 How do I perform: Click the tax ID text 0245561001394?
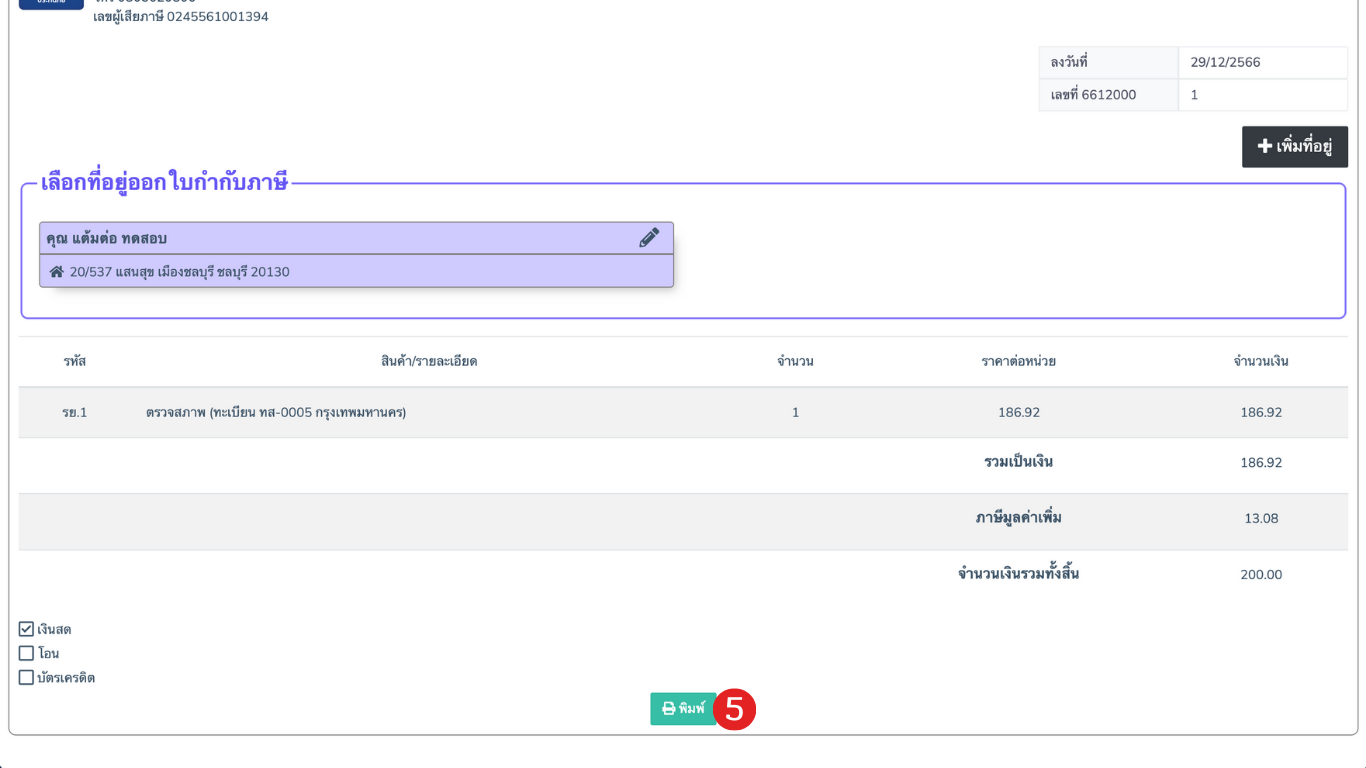click(x=217, y=17)
